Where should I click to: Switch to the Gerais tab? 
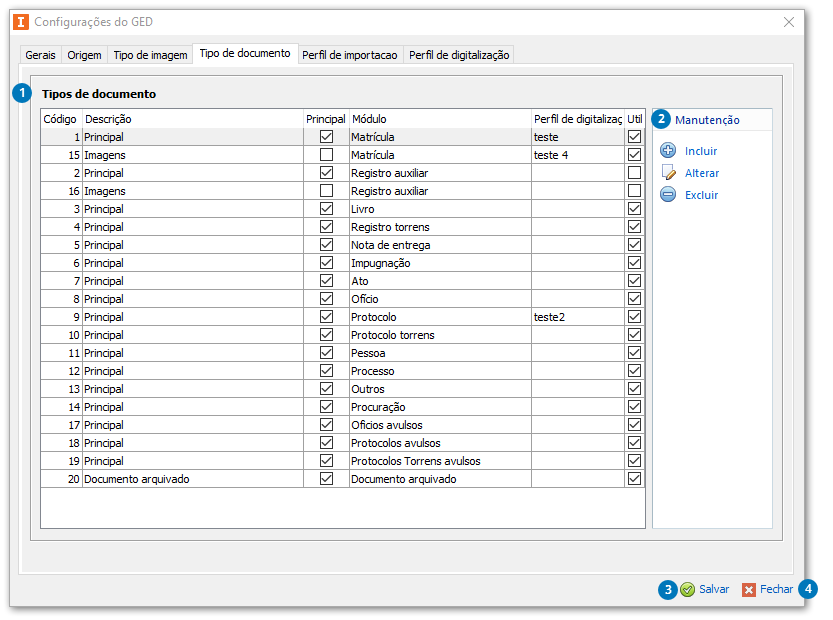tap(40, 55)
